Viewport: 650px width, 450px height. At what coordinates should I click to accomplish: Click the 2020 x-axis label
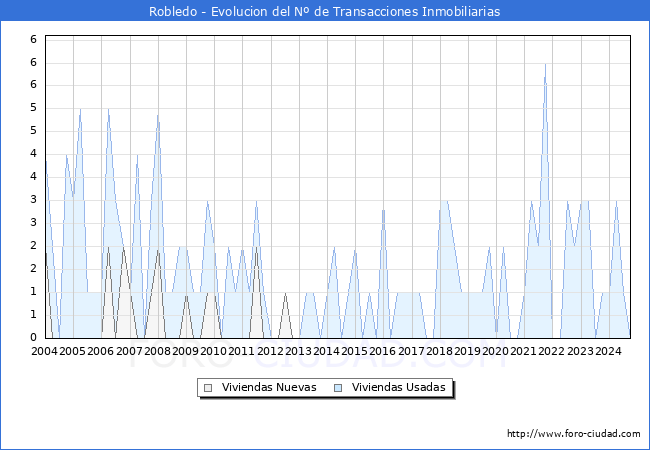coord(495,351)
